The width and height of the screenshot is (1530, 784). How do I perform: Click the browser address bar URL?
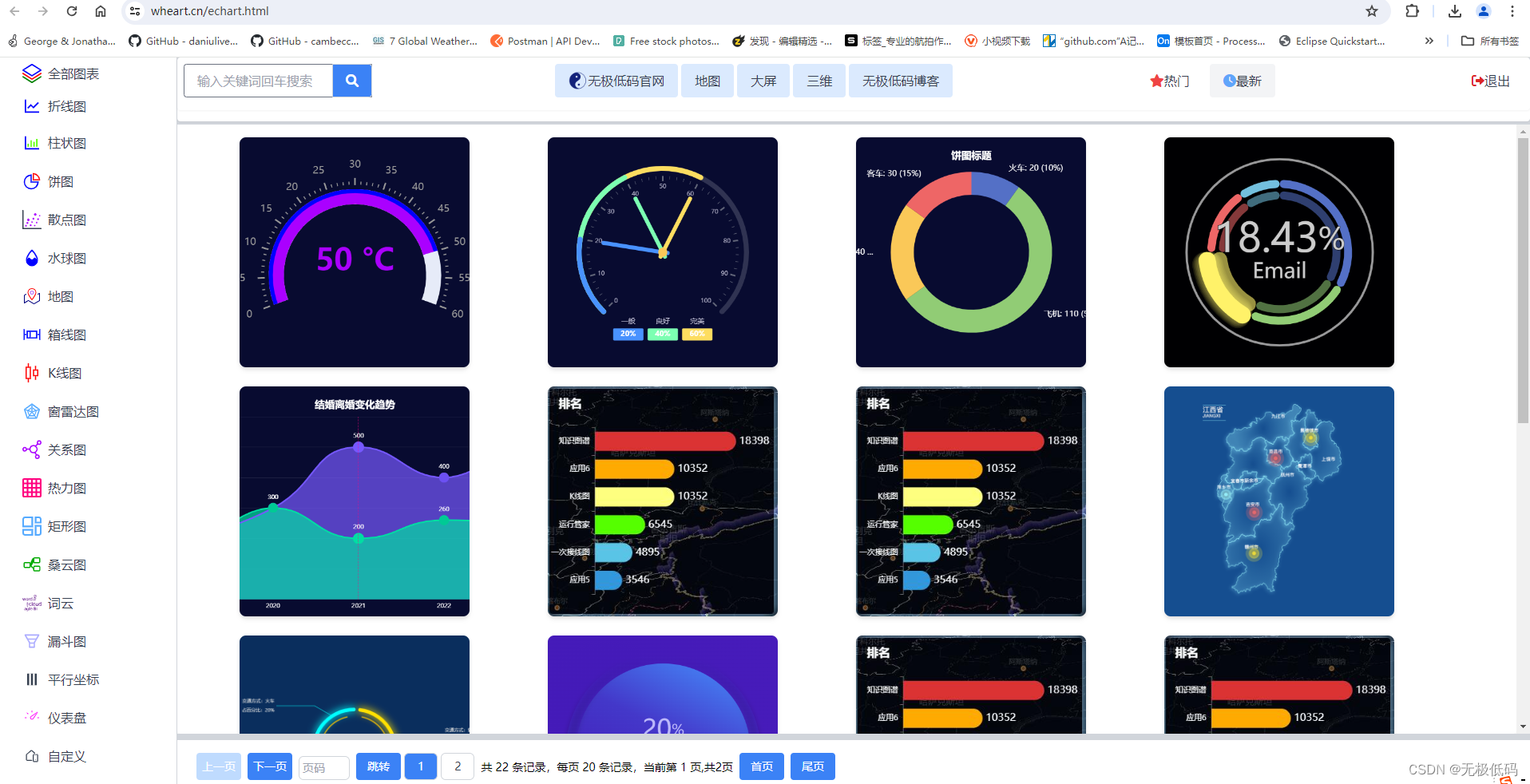tap(210, 11)
